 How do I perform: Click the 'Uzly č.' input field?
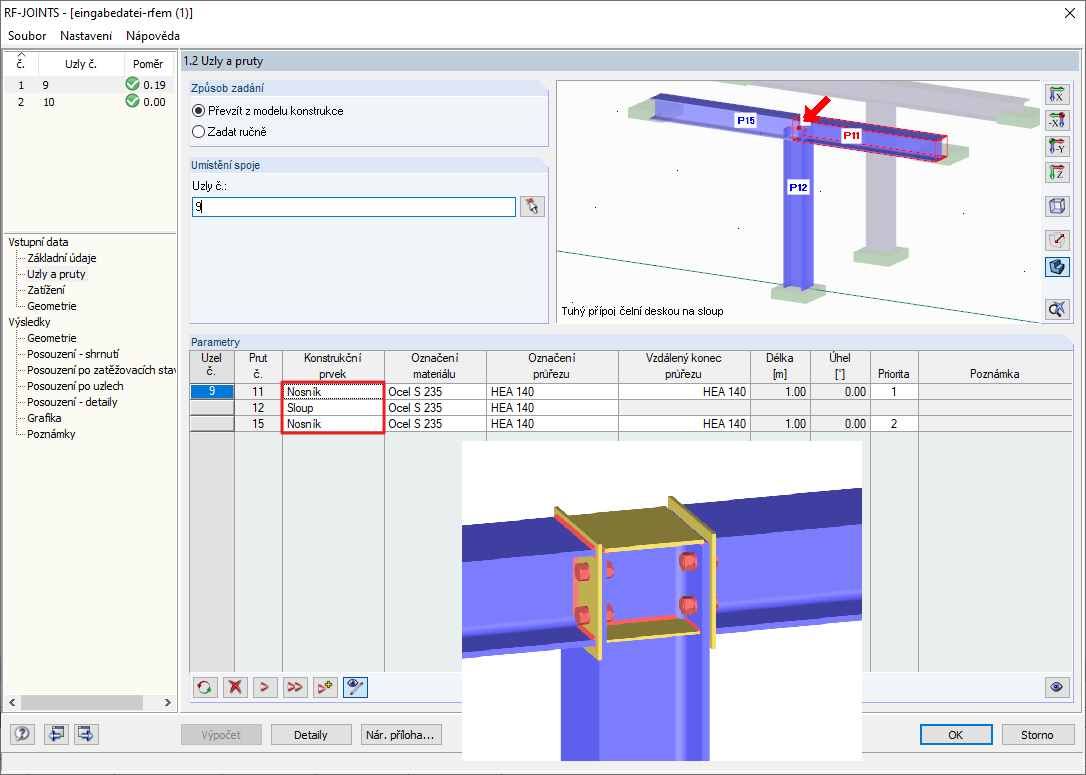pyautogui.click(x=354, y=206)
